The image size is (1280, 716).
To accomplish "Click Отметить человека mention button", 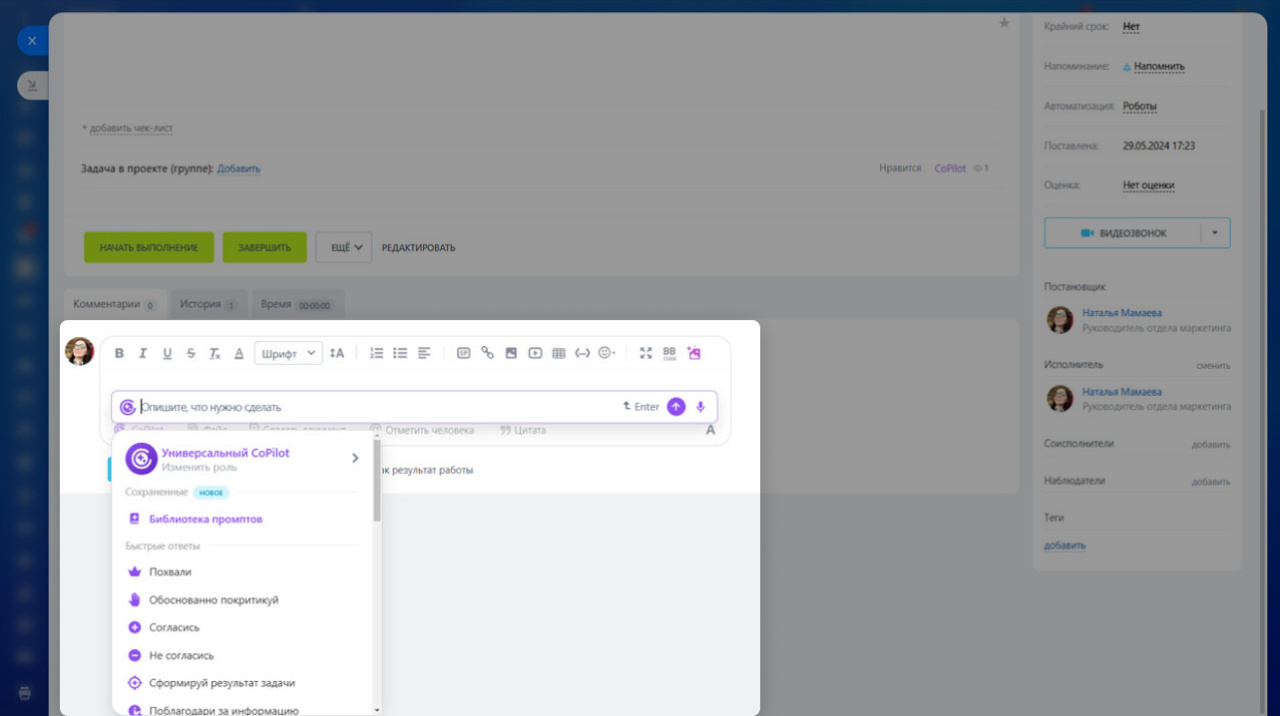I will (x=421, y=430).
